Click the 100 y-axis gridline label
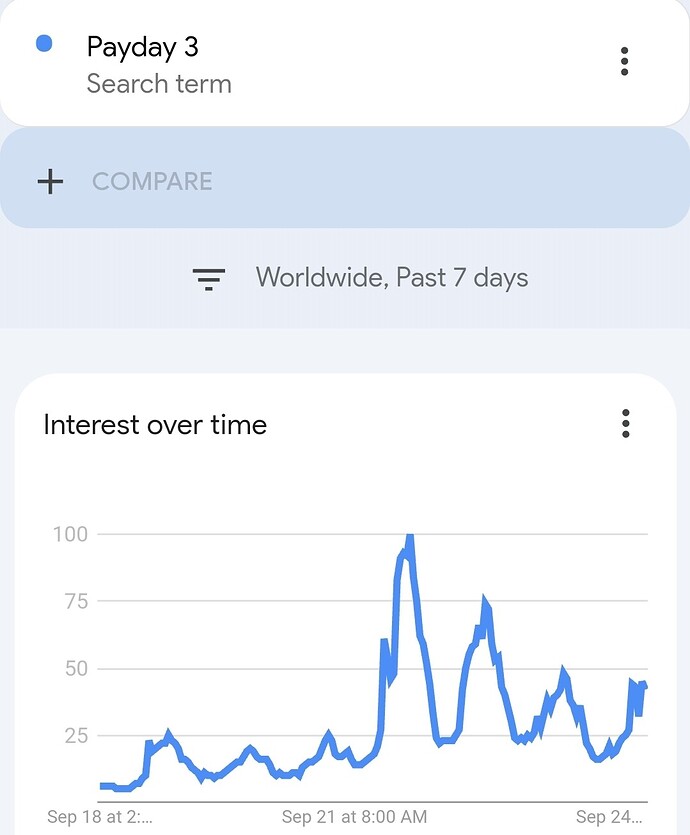690x835 pixels. tap(70, 534)
